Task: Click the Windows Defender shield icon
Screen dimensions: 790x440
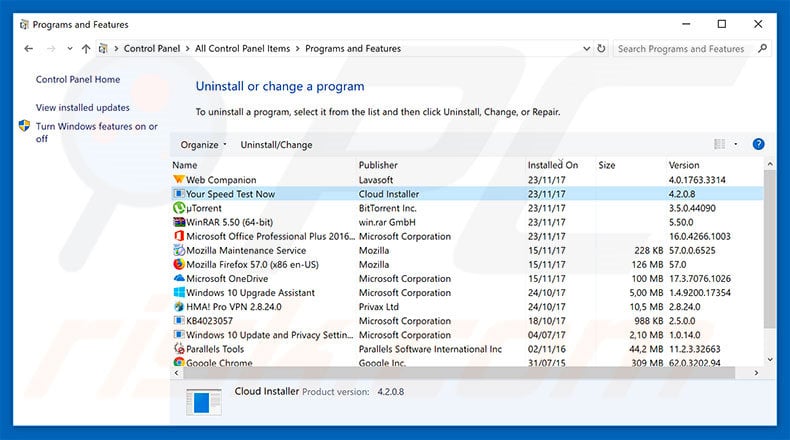Action: coord(24,125)
